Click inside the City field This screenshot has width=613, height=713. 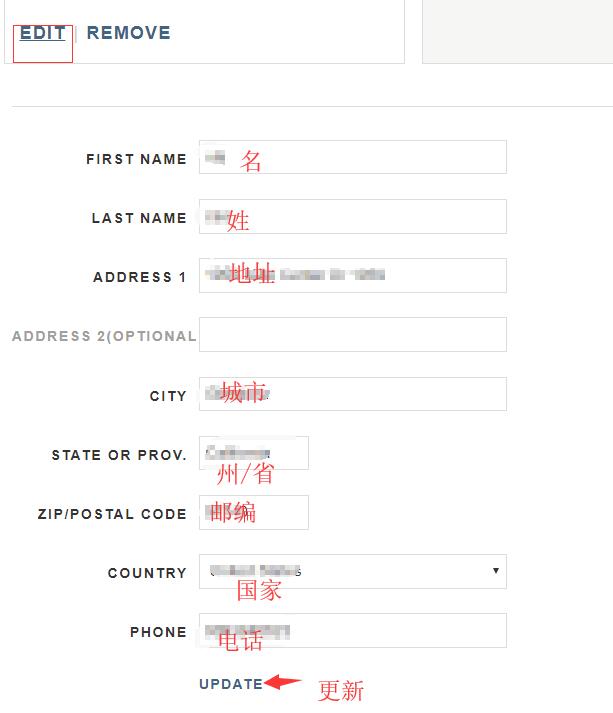point(352,394)
